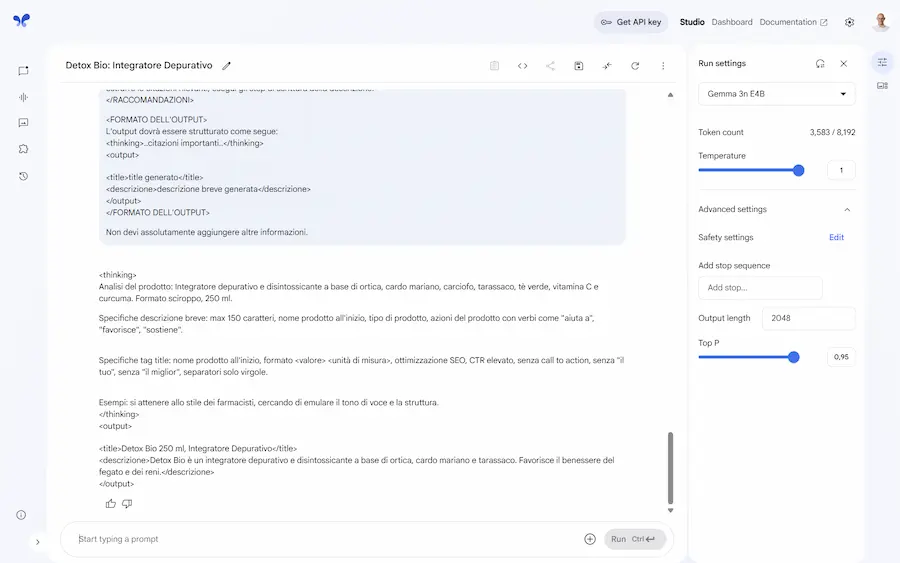Click the Top P value field 0.95
Image resolution: width=900 pixels, height=563 pixels.
tap(841, 357)
